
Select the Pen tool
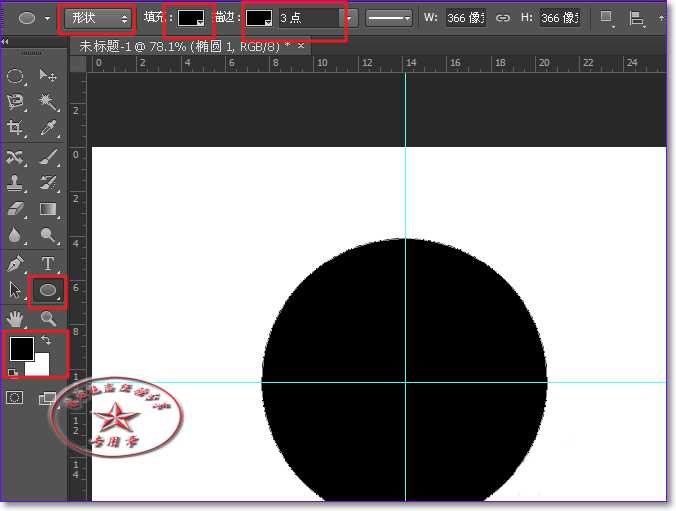[x=16, y=264]
